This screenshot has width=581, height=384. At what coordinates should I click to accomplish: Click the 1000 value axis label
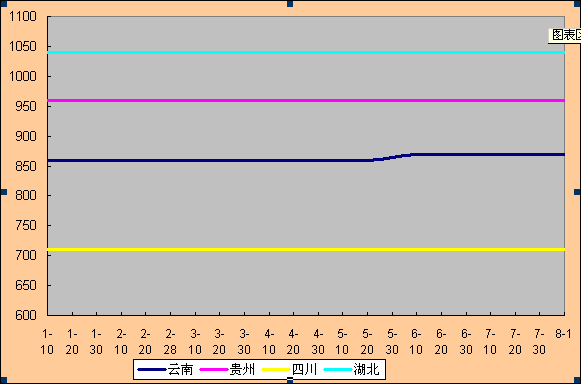[23, 76]
